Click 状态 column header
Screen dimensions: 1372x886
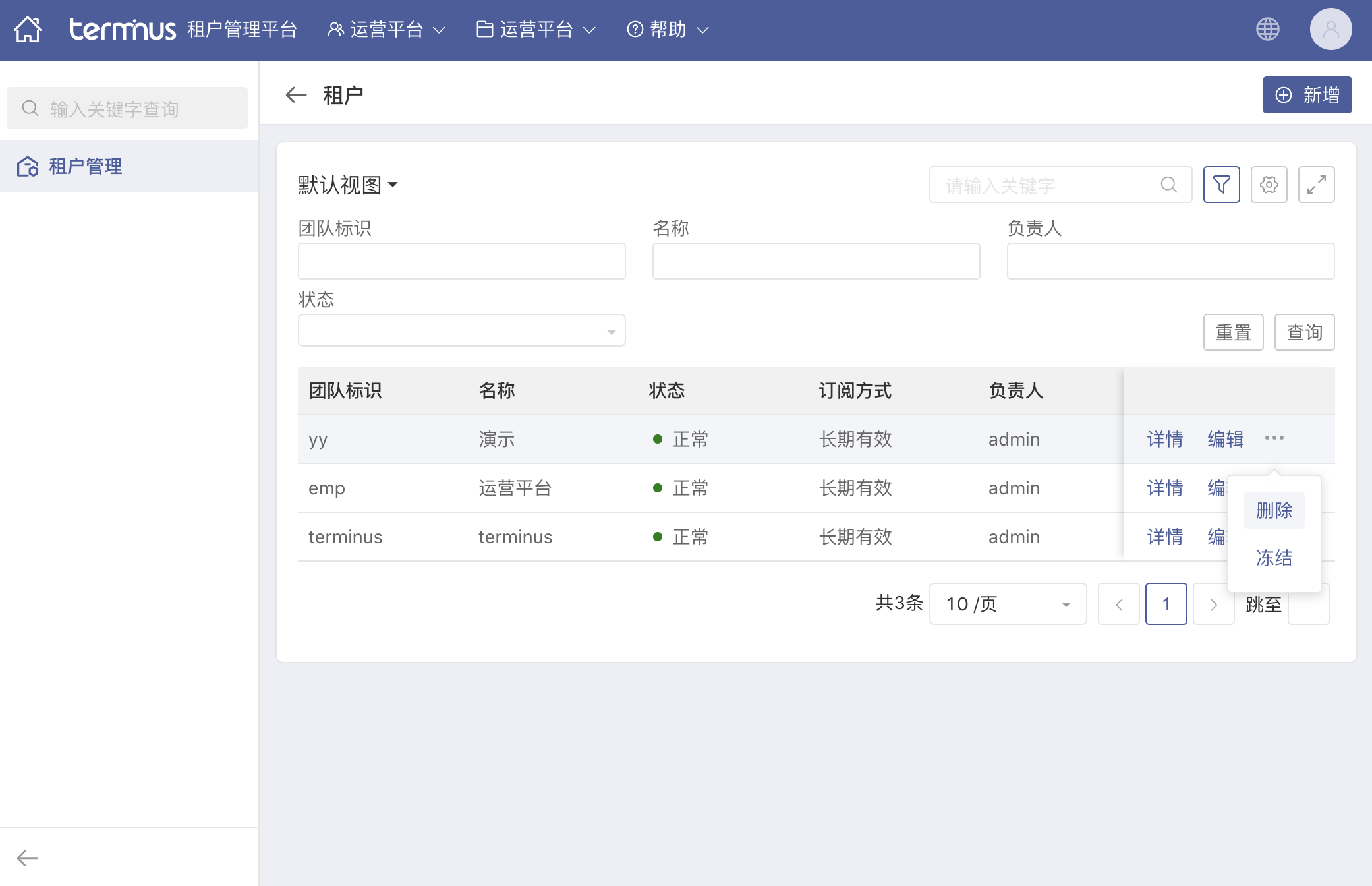(667, 390)
